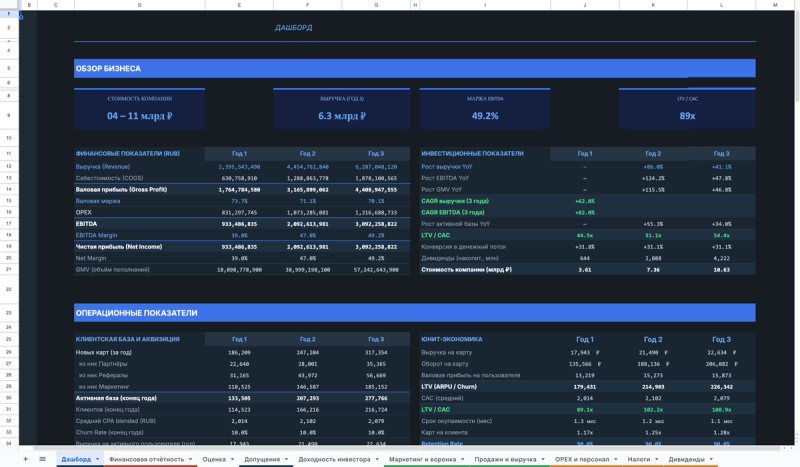Select row 22 header
Image resolution: width=800 pixels, height=467 pixels.
(9, 289)
